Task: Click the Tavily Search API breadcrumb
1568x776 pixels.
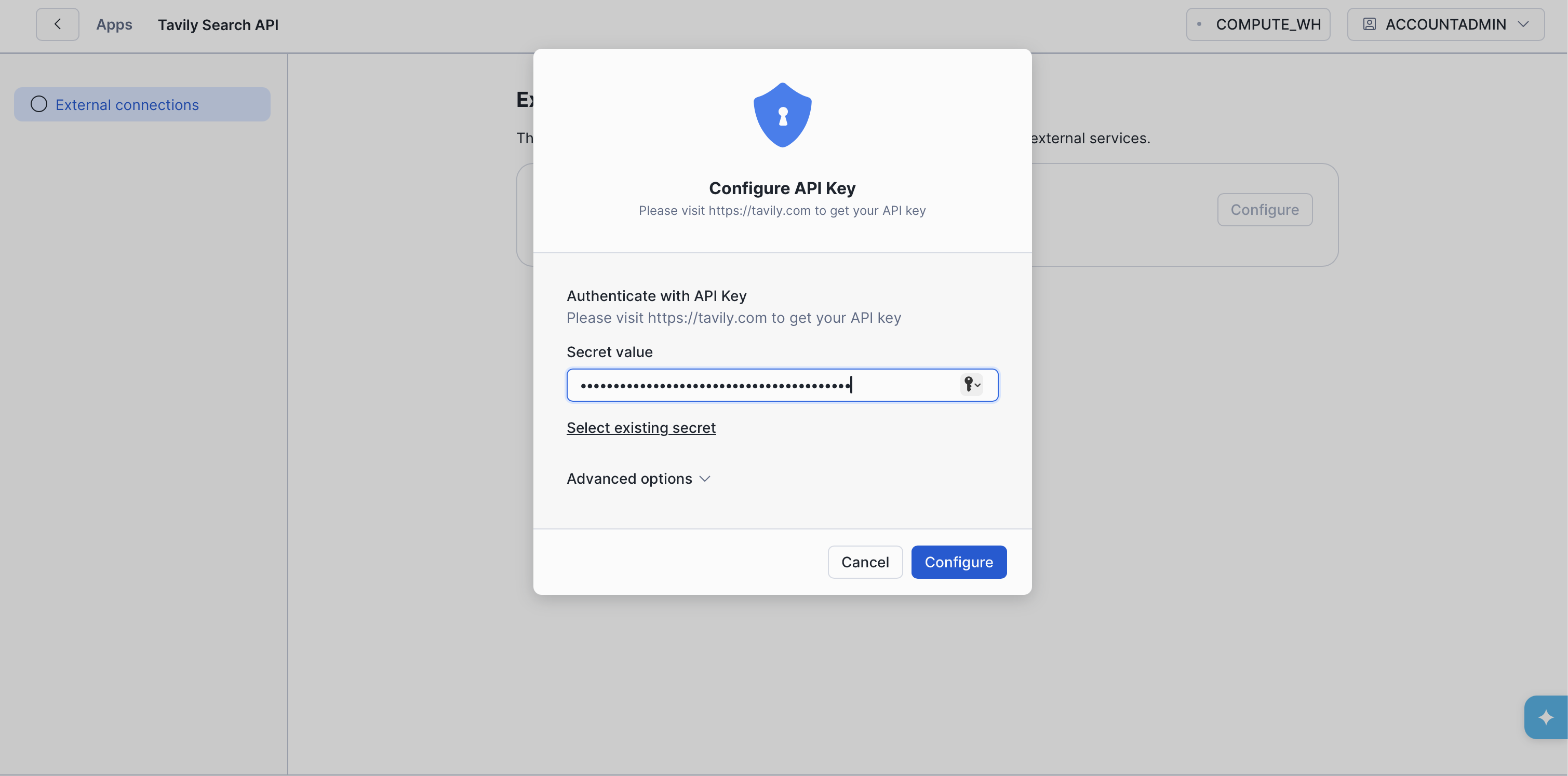Action: [x=219, y=24]
